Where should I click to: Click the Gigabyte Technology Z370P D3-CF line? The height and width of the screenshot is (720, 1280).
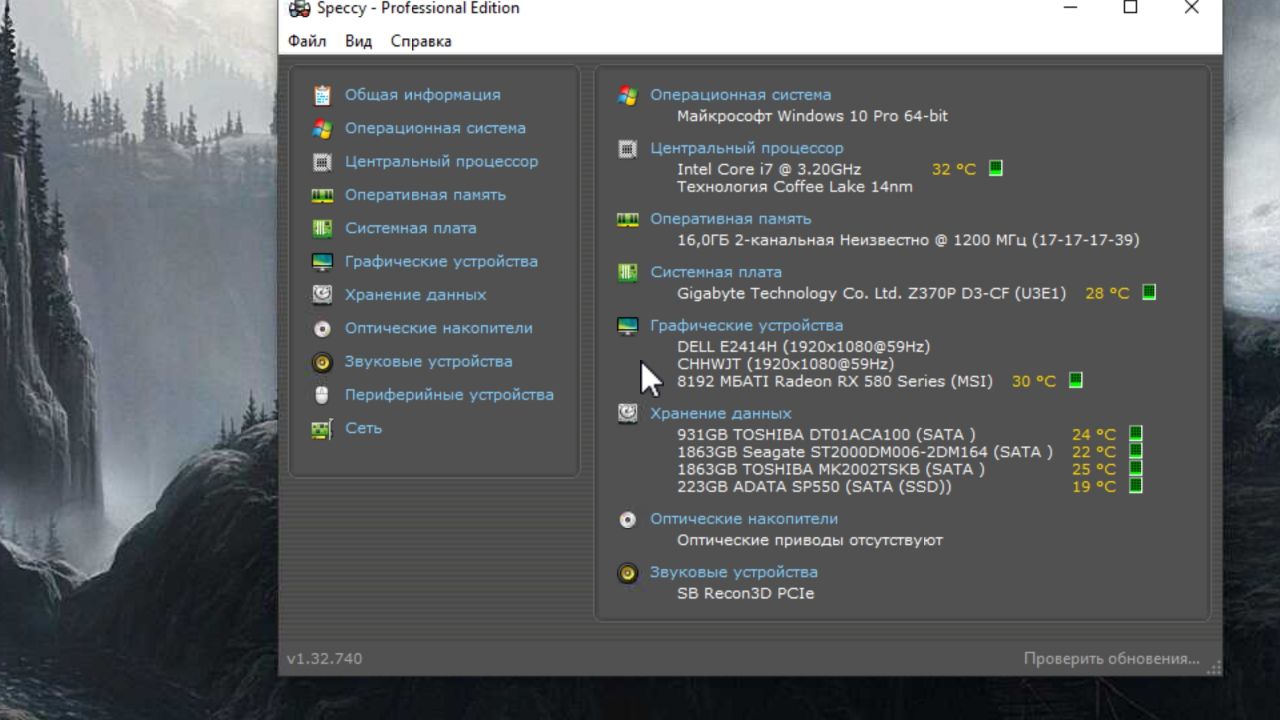[871, 293]
